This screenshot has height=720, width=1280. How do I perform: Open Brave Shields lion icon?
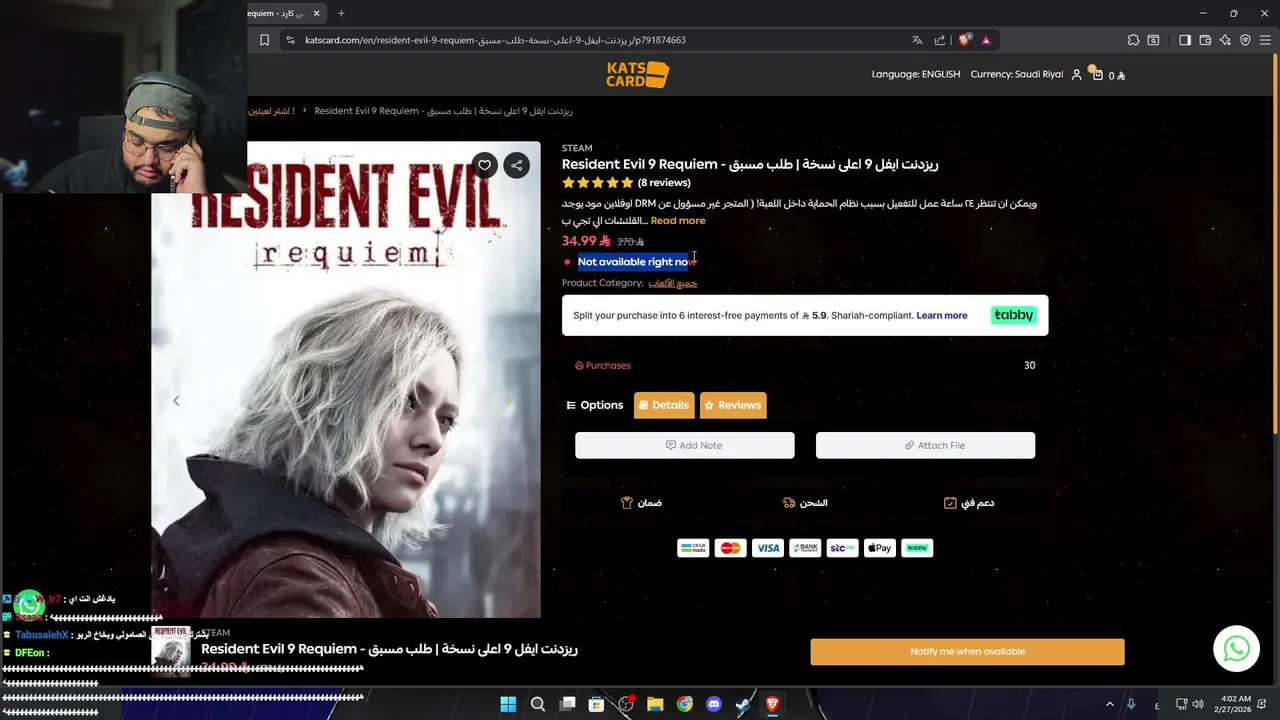pyautogui.click(x=965, y=40)
